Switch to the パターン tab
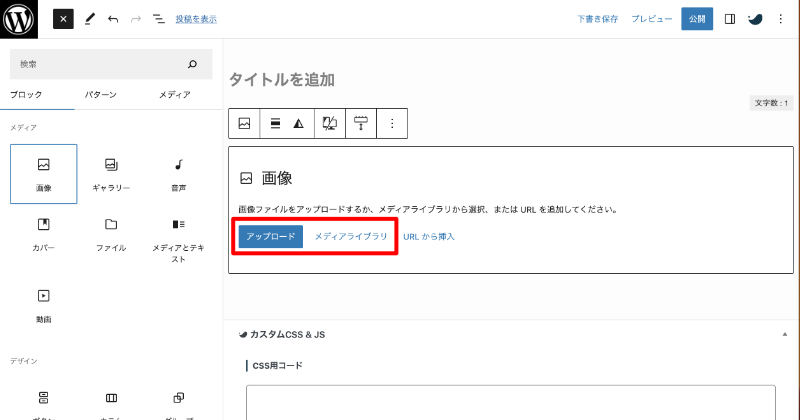This screenshot has height=420, width=800. click(x=100, y=95)
